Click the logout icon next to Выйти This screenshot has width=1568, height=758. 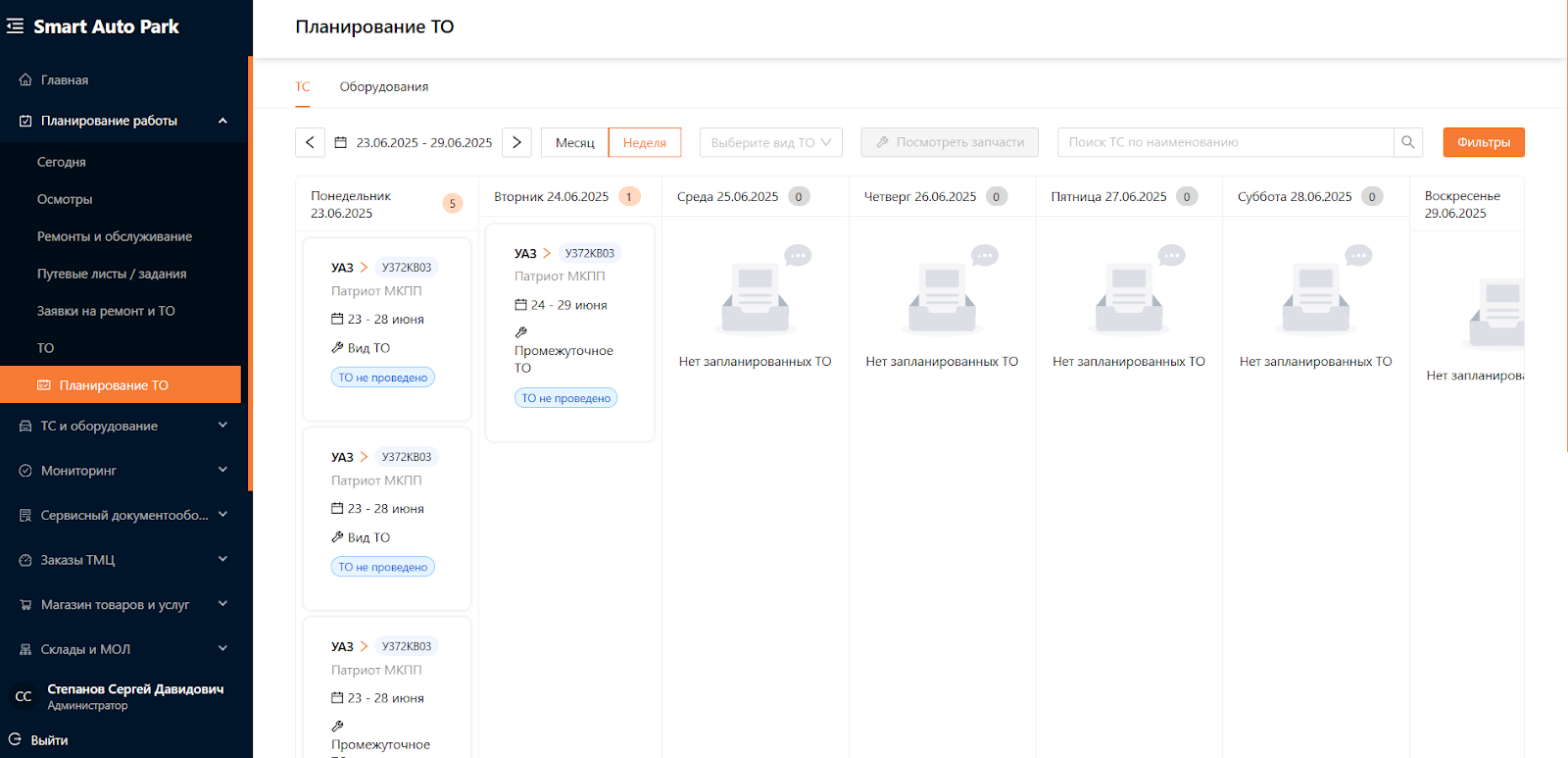click(15, 739)
